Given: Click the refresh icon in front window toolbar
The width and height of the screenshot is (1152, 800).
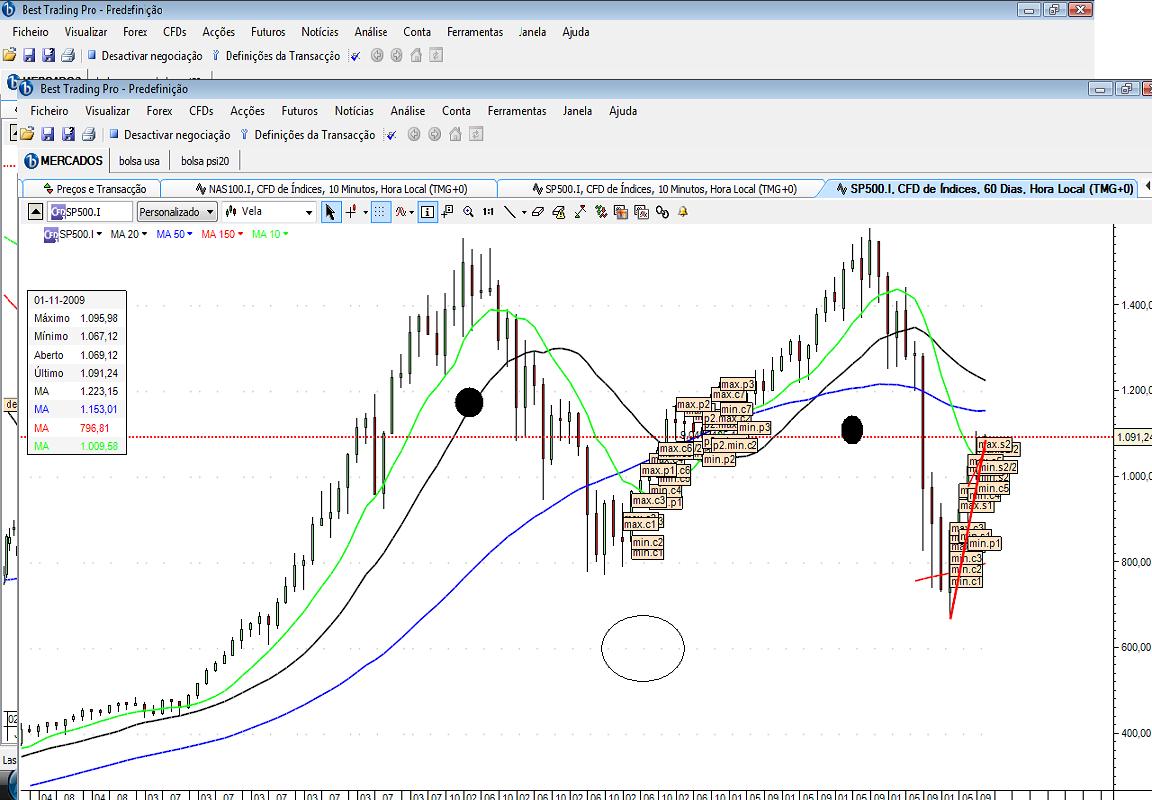Looking at the screenshot, I should click(476, 134).
